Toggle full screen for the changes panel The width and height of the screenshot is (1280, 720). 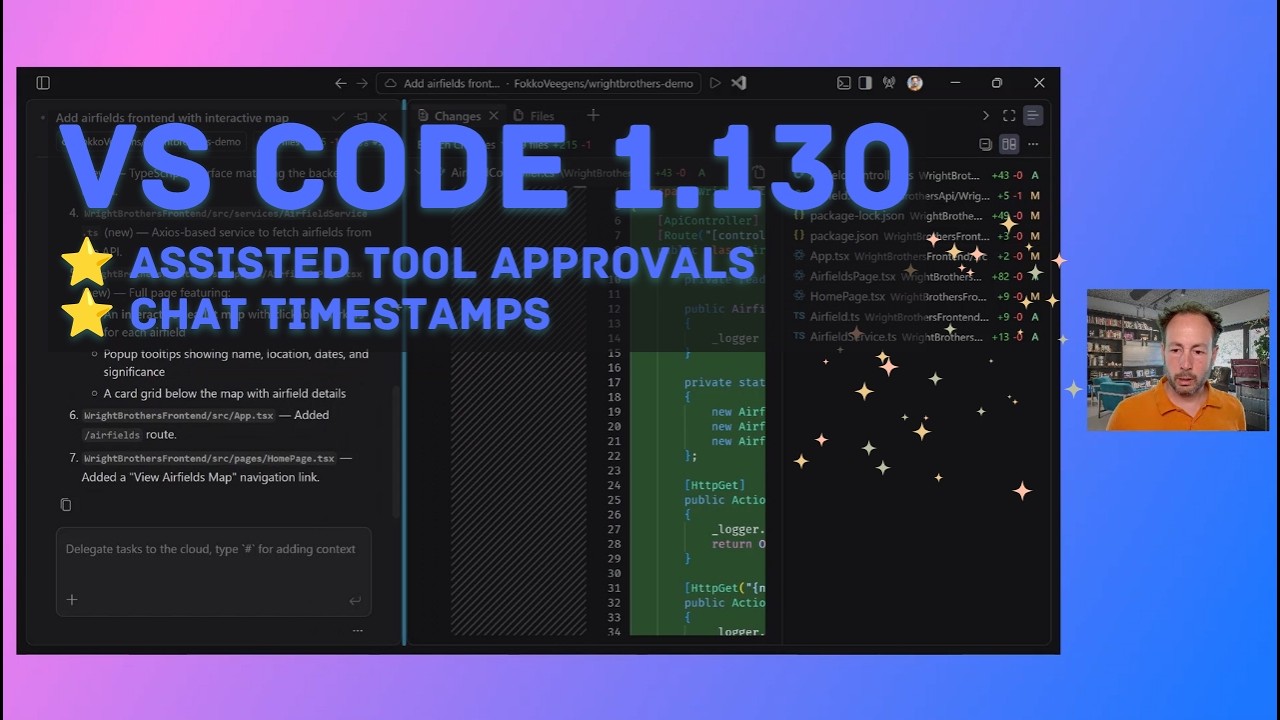(1009, 116)
